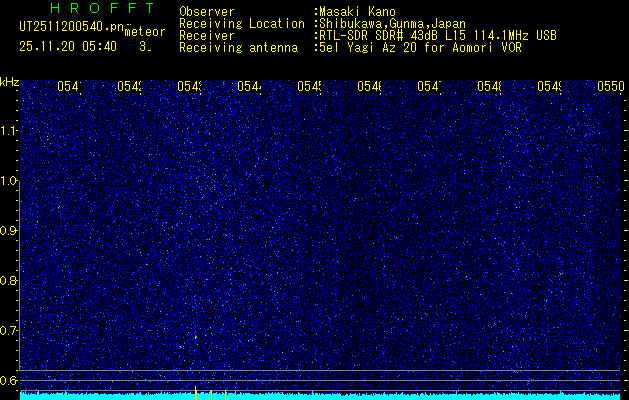Select the 0545 time marker
This screenshot has width=629, height=400.
pos(309,86)
